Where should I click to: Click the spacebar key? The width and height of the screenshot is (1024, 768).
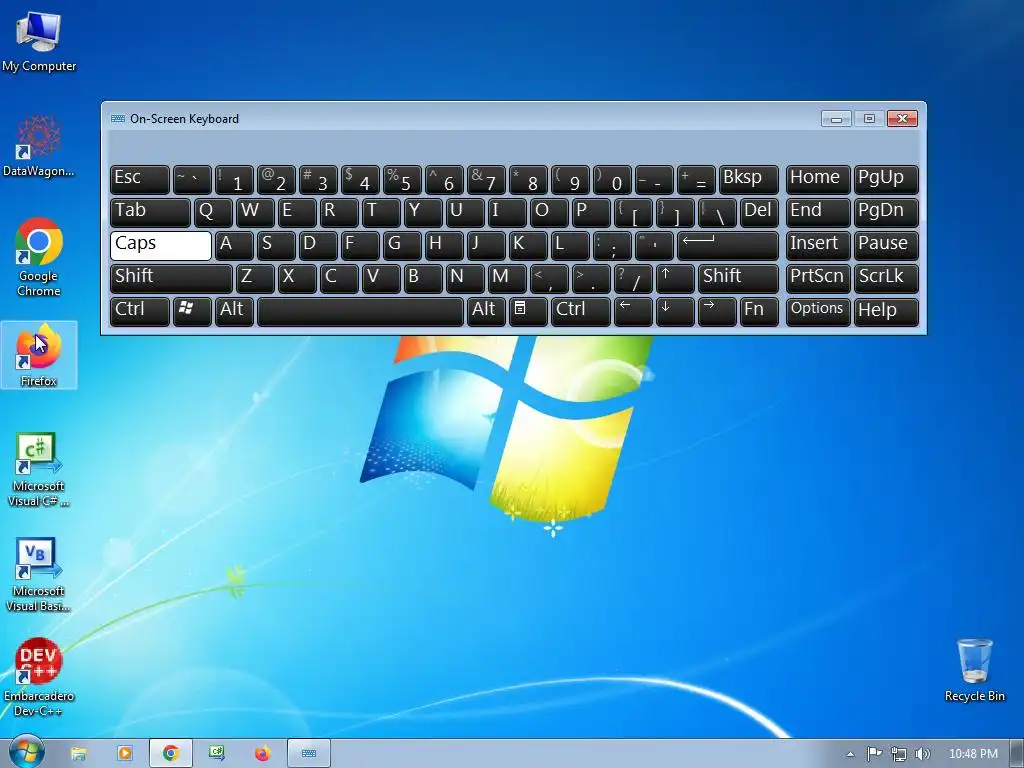[x=360, y=312]
